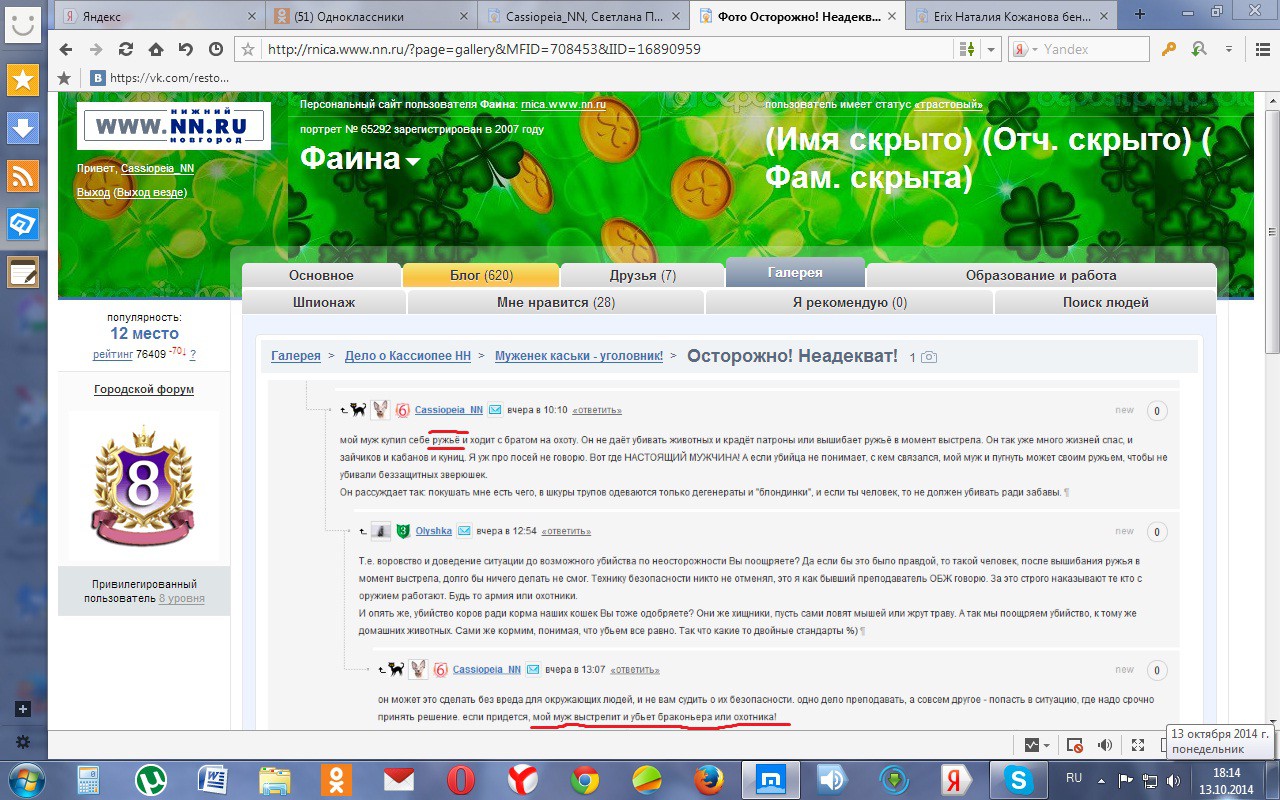Click ответить under Olyshka's comment
Screen dimensions: 1280x800
click(566, 531)
